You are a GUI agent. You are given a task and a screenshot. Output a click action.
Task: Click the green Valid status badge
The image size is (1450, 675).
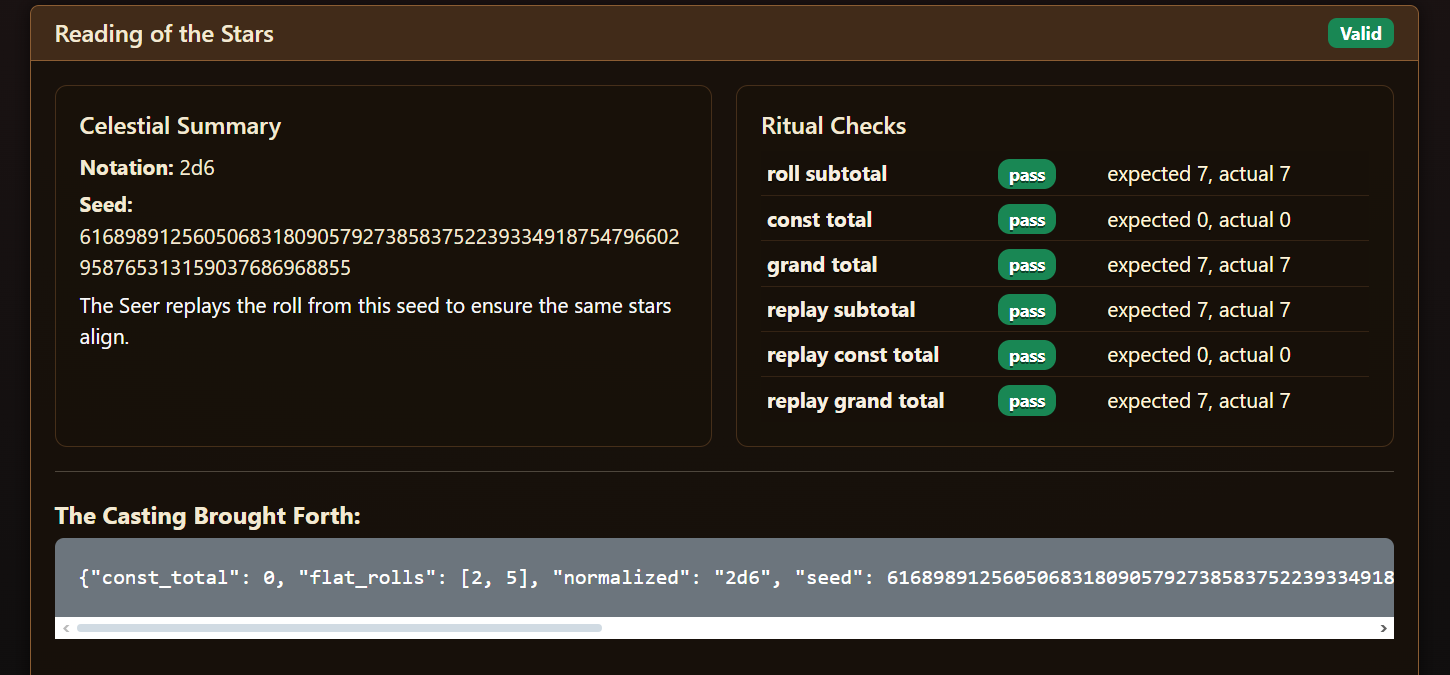point(1360,33)
